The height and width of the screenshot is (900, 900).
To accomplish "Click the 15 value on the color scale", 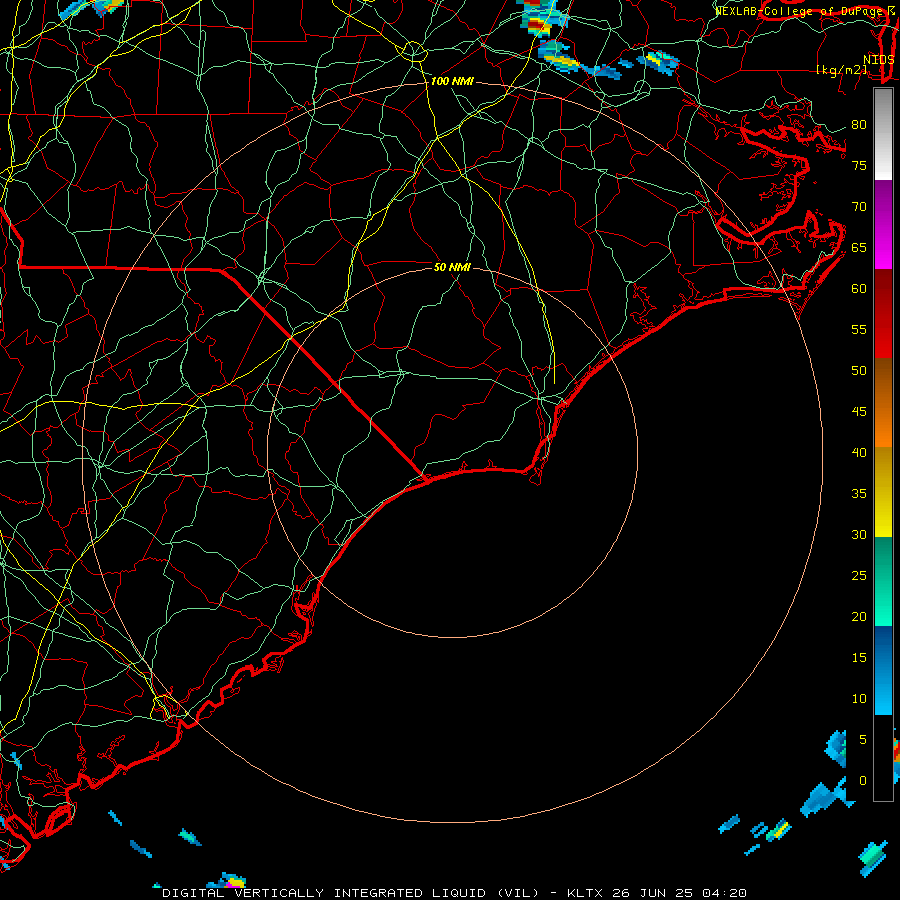I will click(859, 658).
